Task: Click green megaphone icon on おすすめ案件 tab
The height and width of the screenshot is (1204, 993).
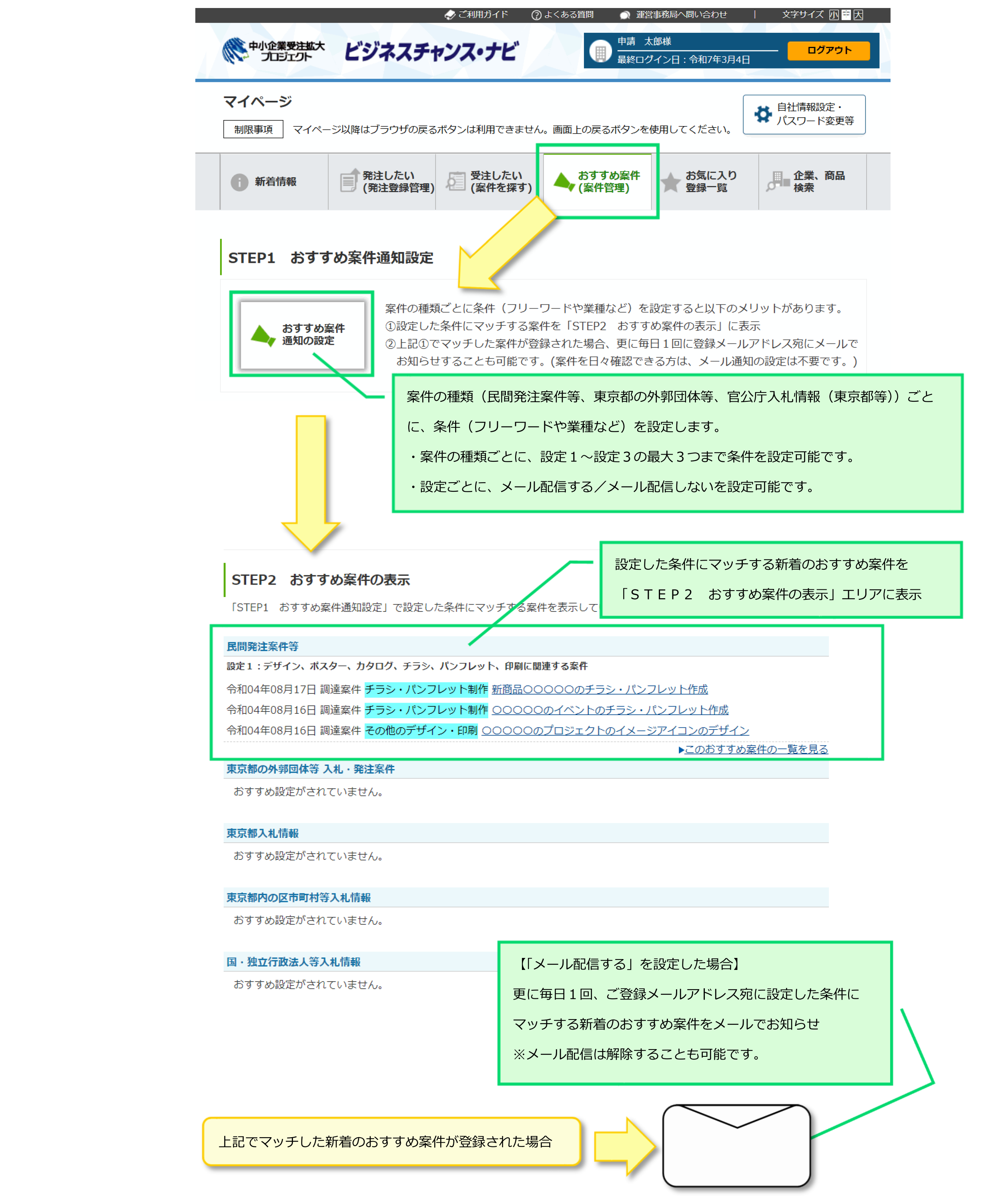Action: point(564,181)
